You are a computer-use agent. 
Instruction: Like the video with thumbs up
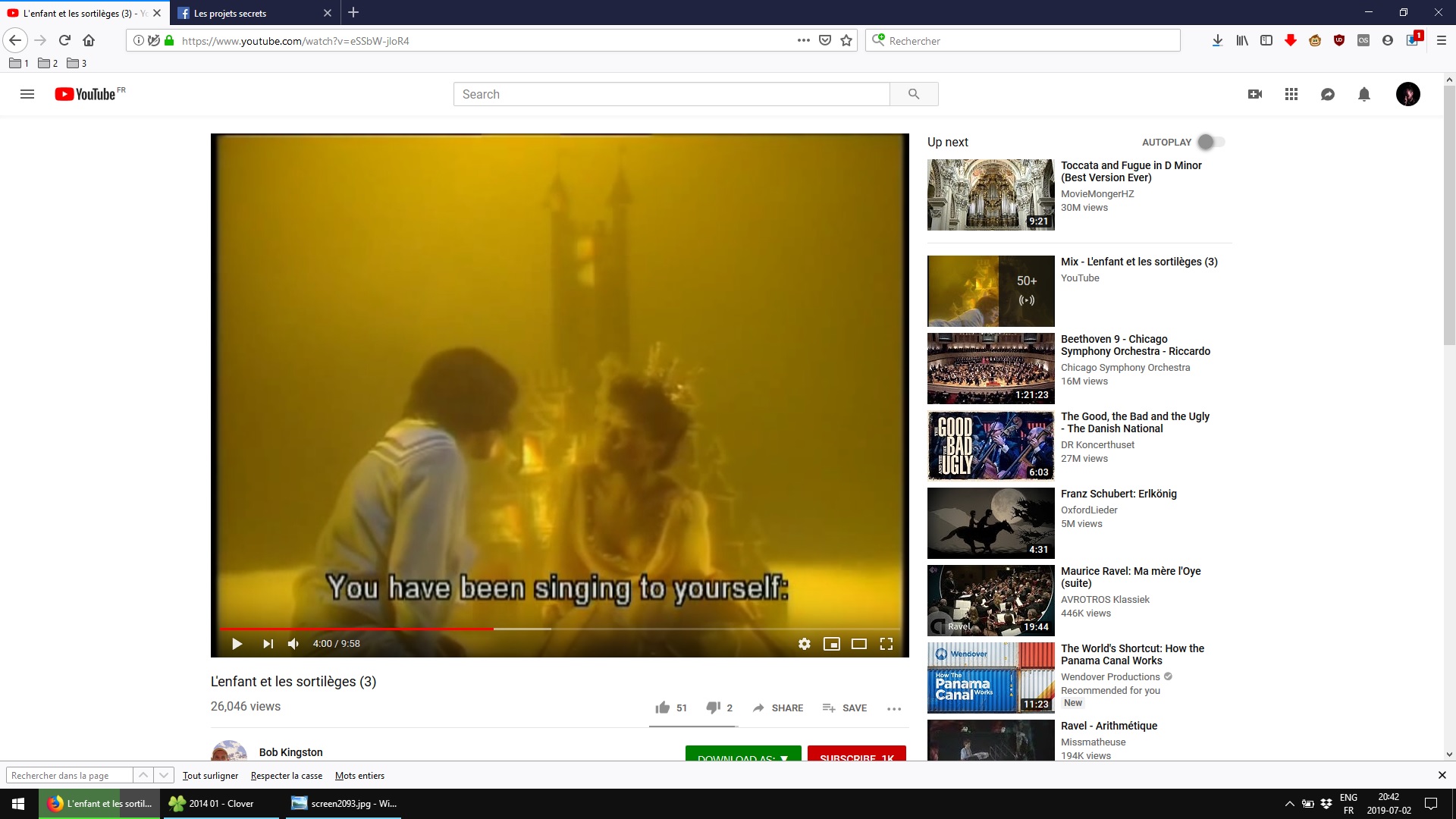point(663,708)
